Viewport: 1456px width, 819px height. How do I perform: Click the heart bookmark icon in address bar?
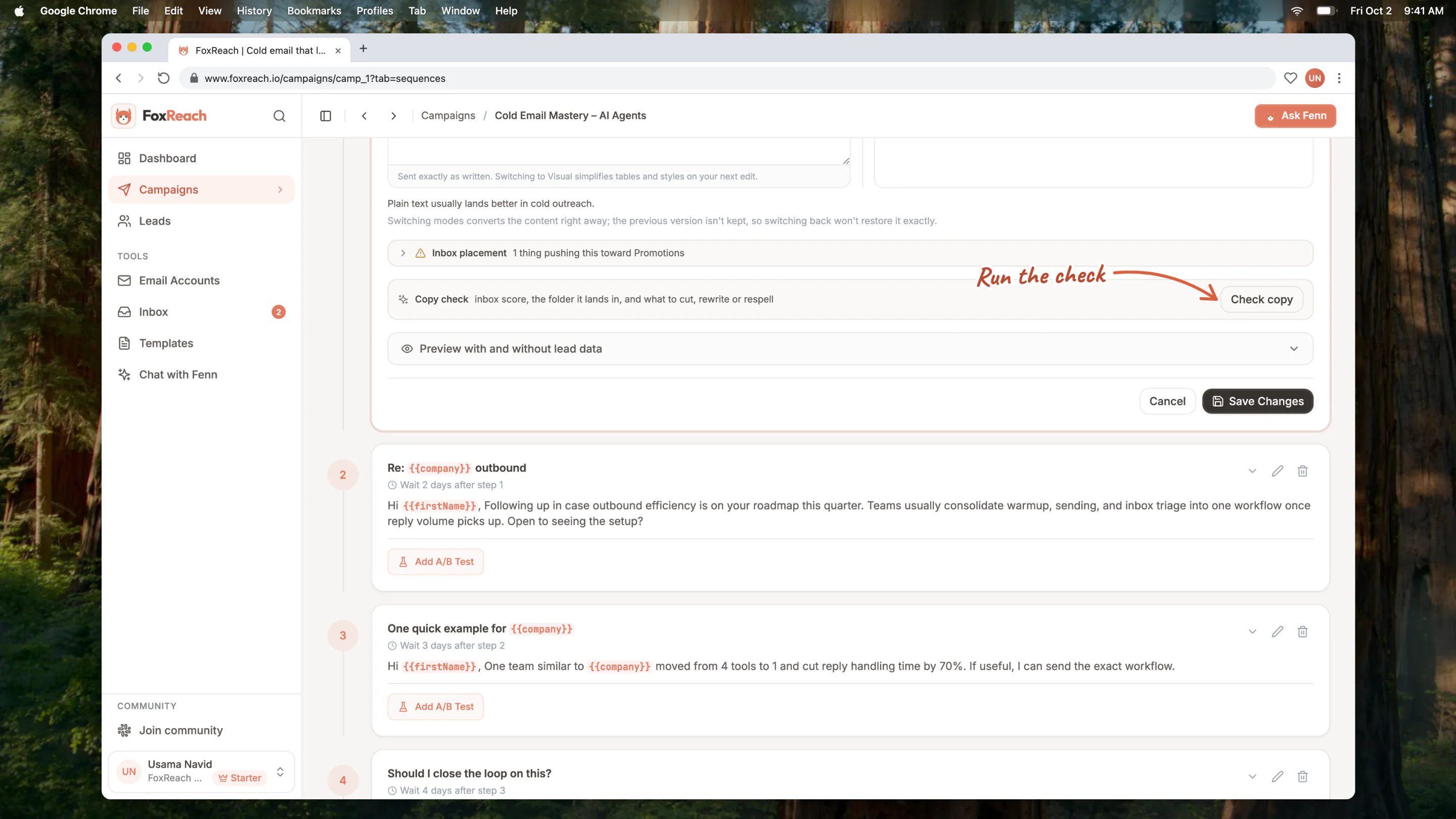click(x=1290, y=78)
